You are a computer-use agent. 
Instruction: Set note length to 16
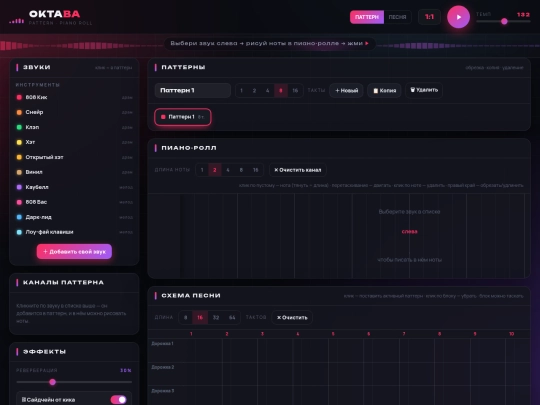pos(256,170)
